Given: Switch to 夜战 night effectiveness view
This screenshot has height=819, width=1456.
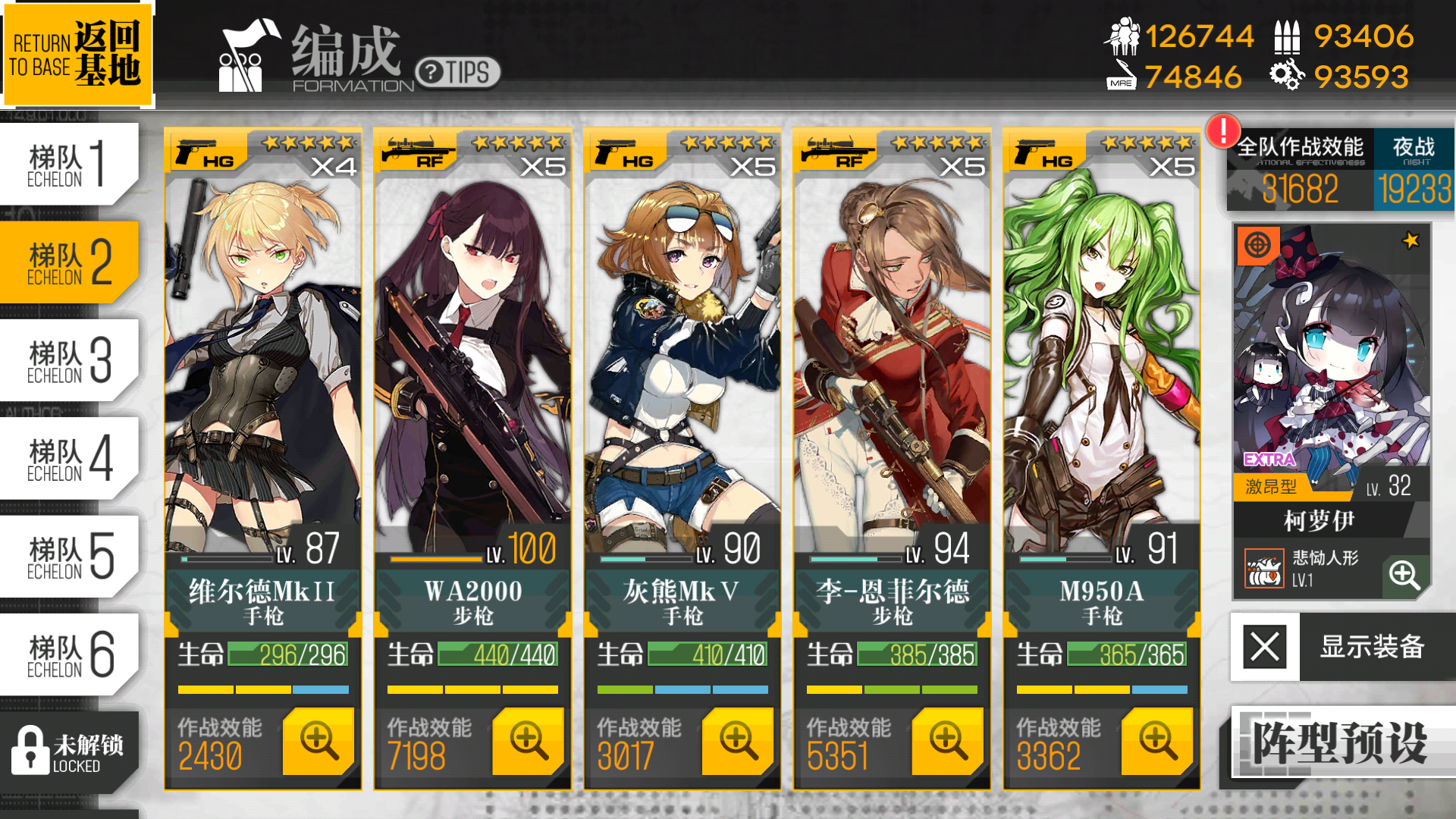Looking at the screenshot, I should pyautogui.click(x=1414, y=170).
